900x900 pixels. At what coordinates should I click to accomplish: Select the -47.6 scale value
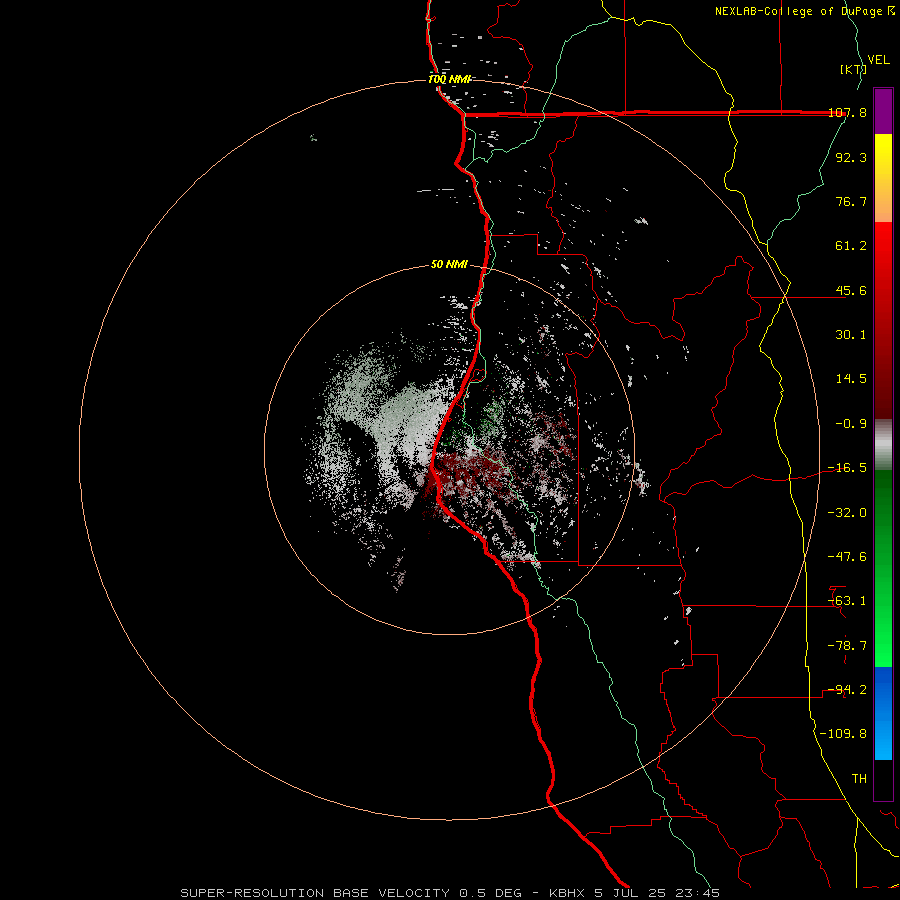tap(847, 557)
